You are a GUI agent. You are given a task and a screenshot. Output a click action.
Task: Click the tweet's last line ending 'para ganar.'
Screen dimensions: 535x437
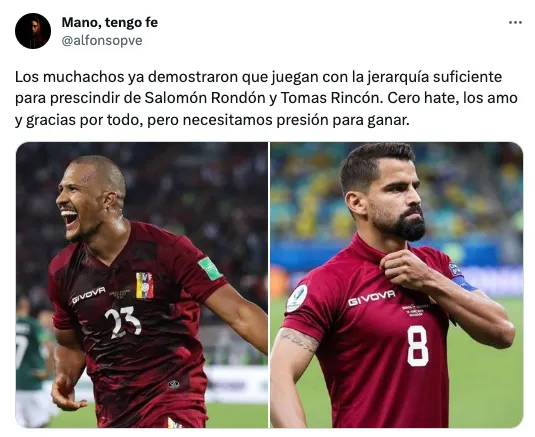coord(212,120)
